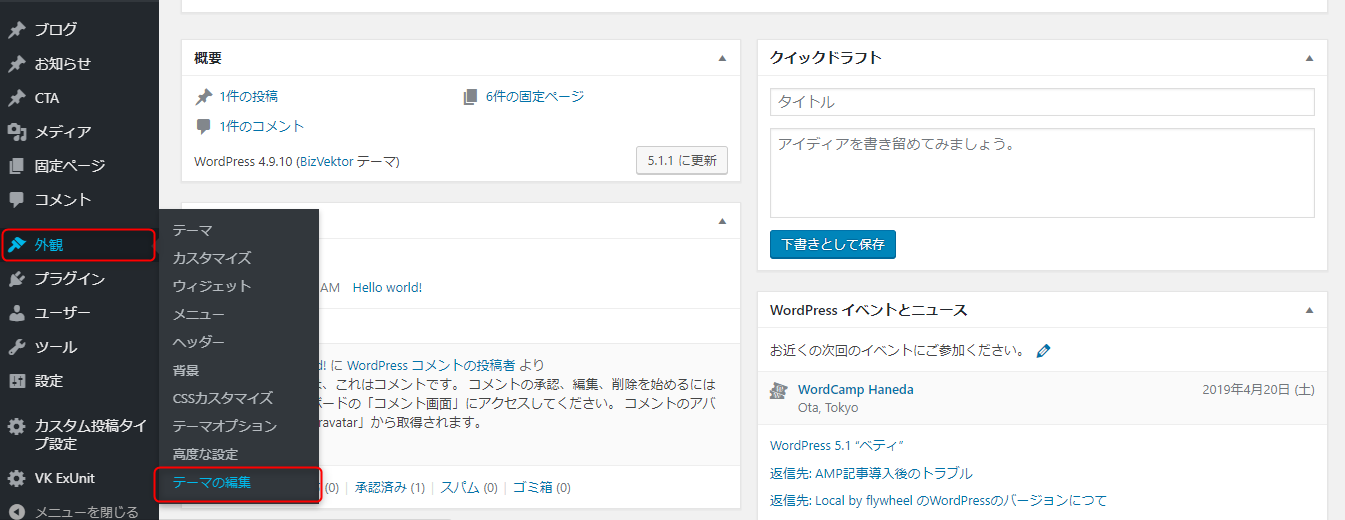
Task: Select ヘッダー in the 外観 submenu
Action: [x=198, y=342]
